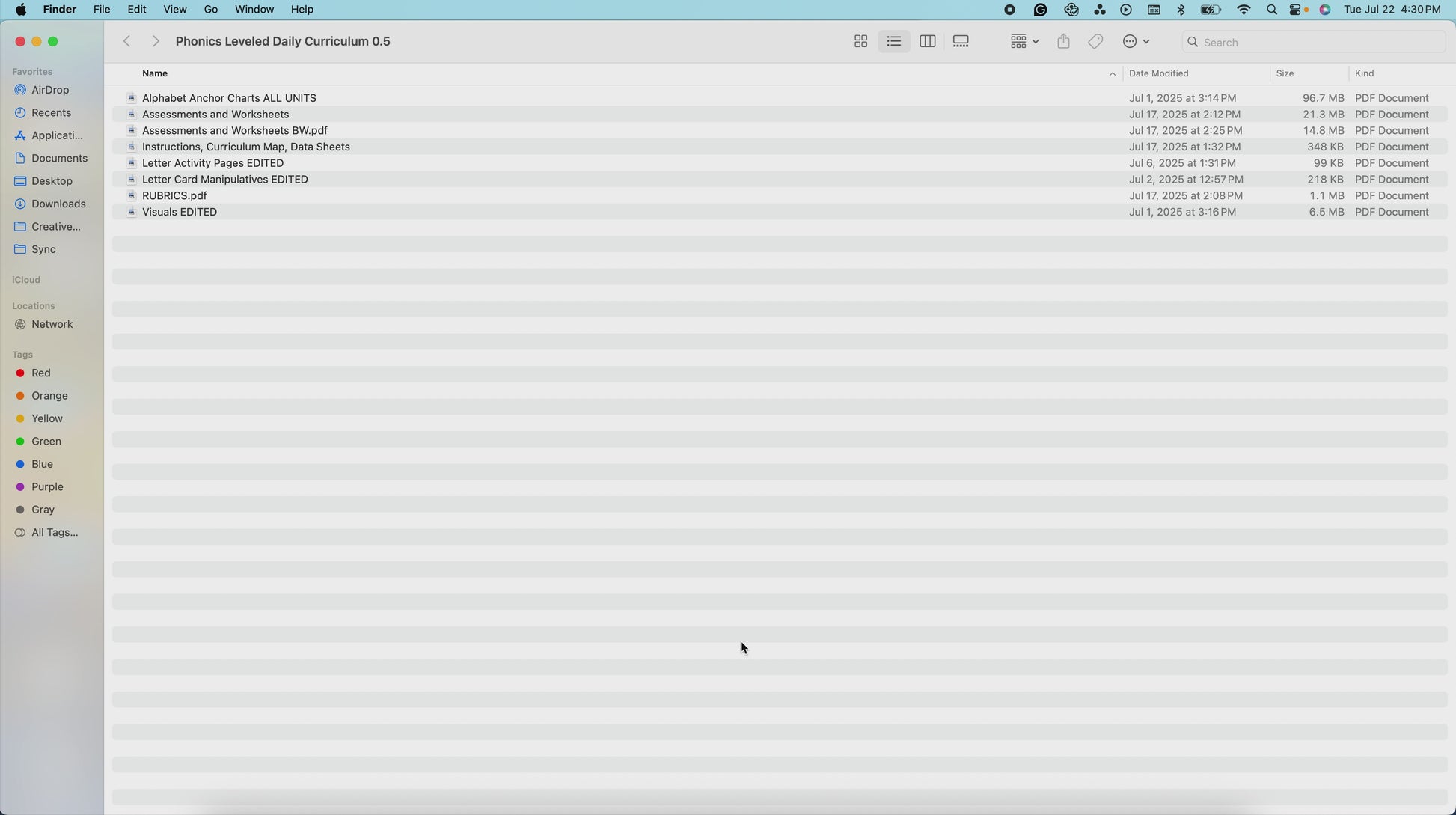Sort by Size column header
The width and height of the screenshot is (1456, 815).
tap(1285, 73)
